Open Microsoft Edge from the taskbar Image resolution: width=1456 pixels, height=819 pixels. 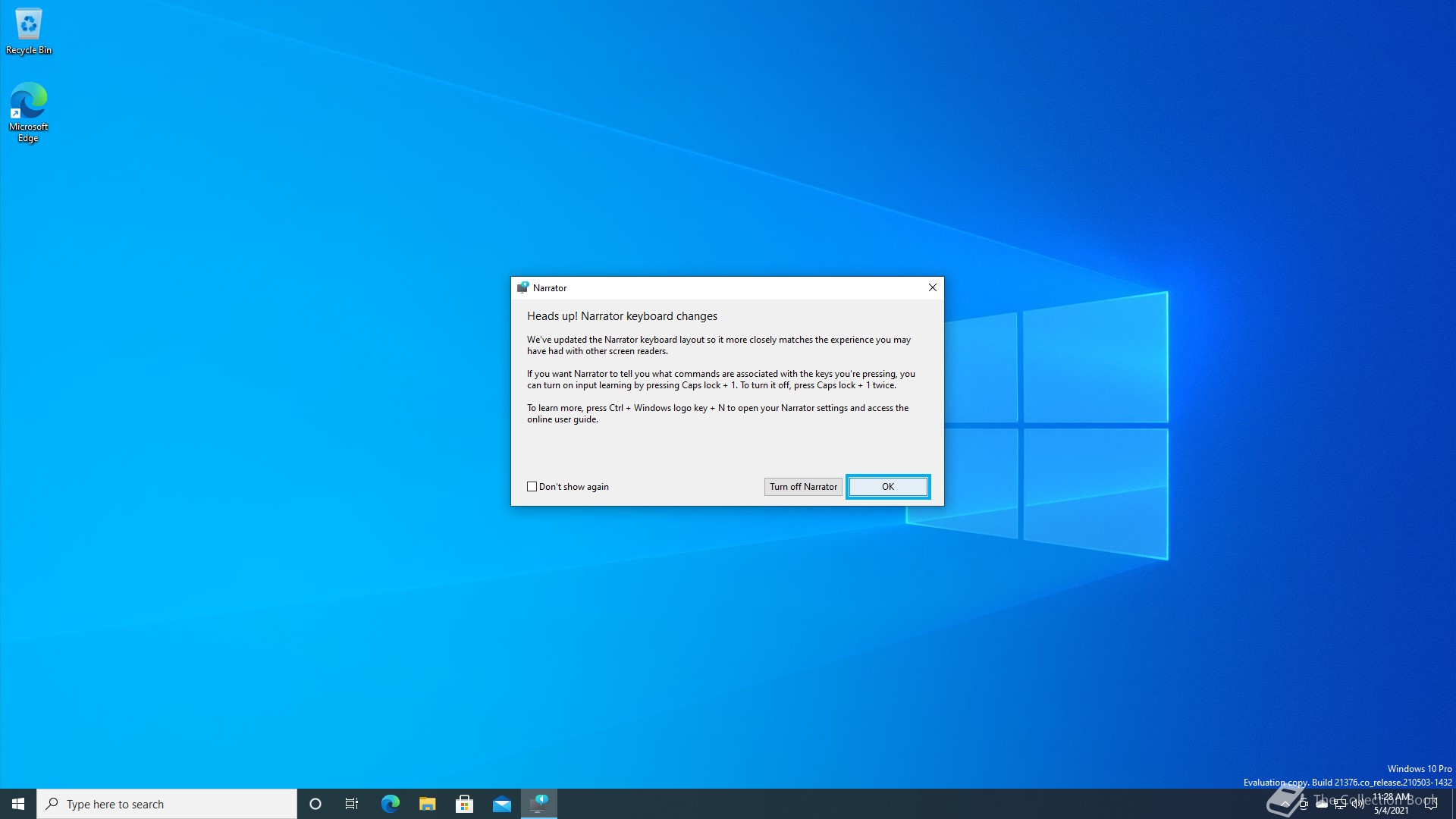390,804
